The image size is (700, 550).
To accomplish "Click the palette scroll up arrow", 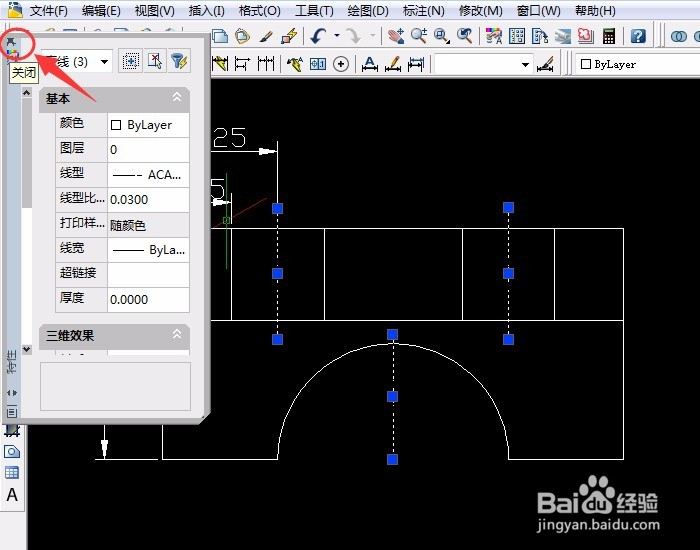I will click(27, 92).
